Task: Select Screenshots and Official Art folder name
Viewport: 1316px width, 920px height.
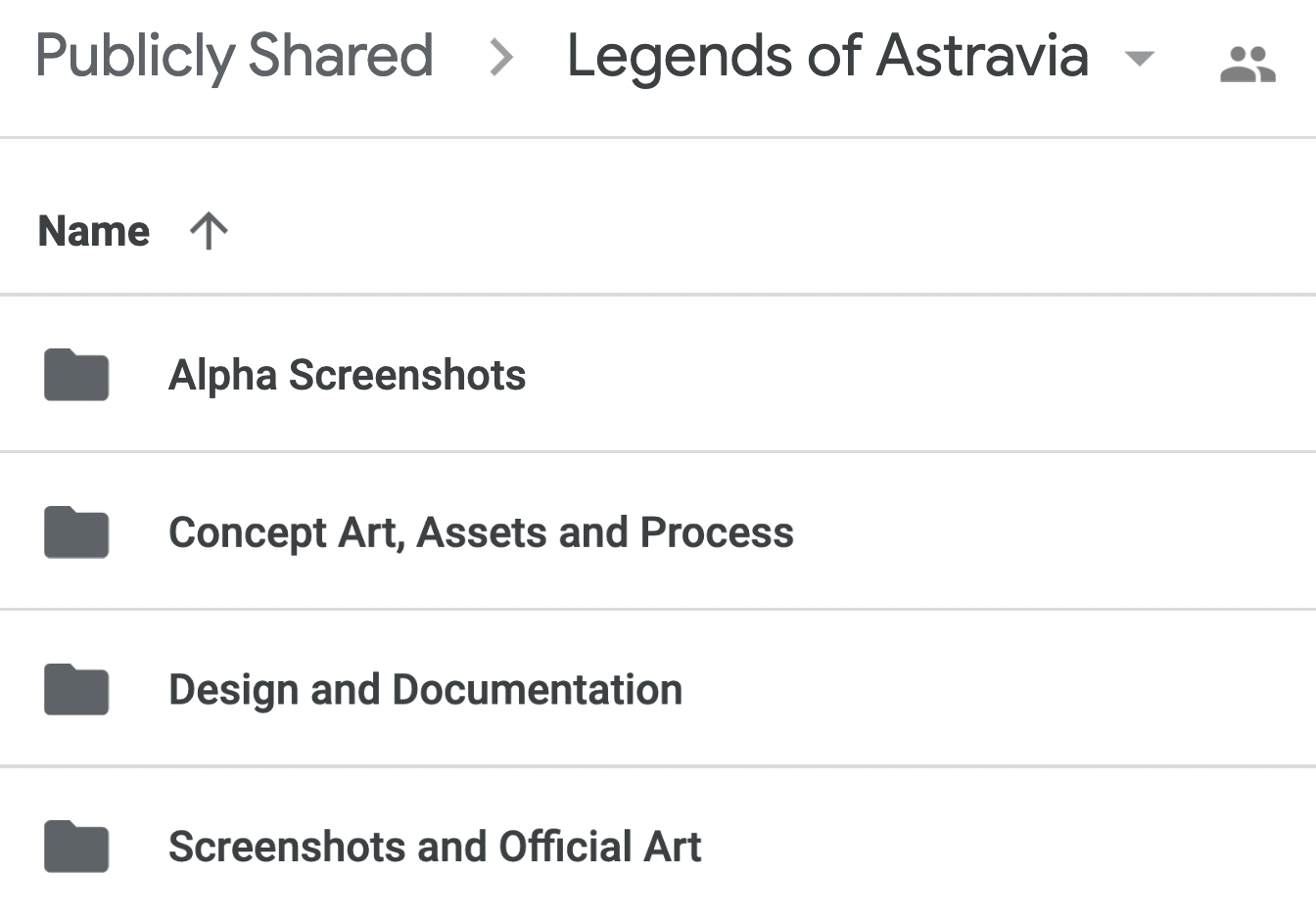Action: [435, 847]
